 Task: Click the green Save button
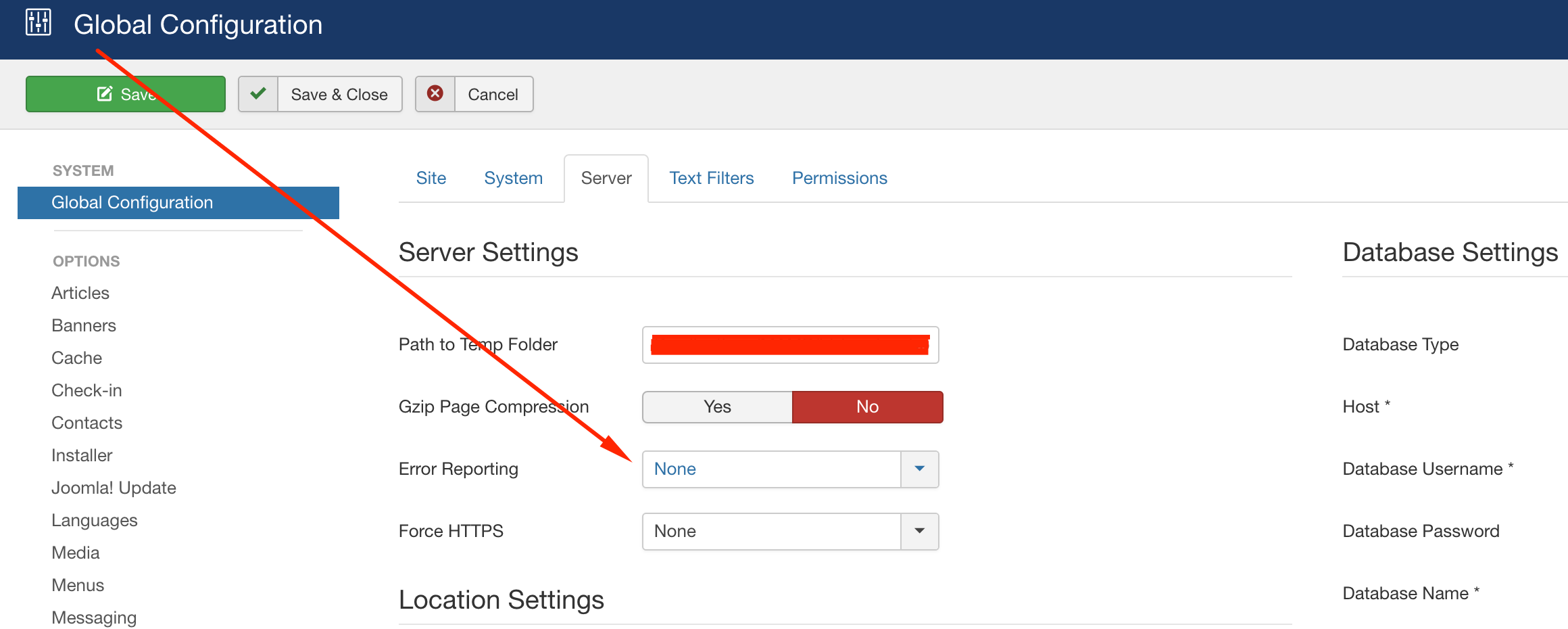click(126, 94)
